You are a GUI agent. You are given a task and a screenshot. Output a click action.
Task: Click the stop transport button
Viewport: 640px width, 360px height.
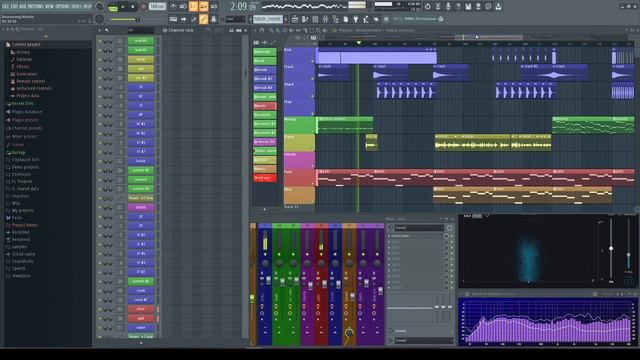(133, 7)
